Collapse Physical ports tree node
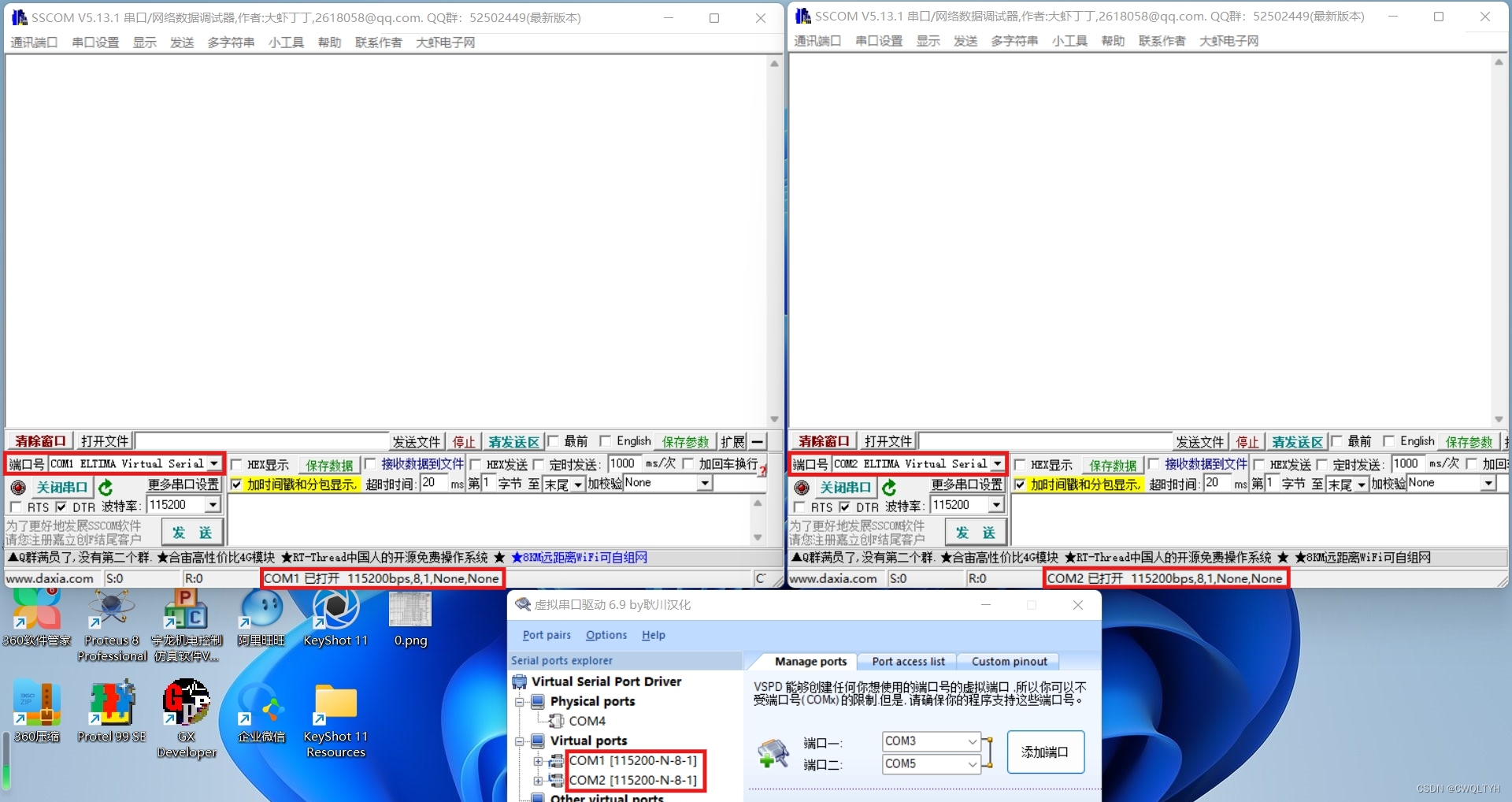Screen dimensions: 1512x802 [519, 701]
